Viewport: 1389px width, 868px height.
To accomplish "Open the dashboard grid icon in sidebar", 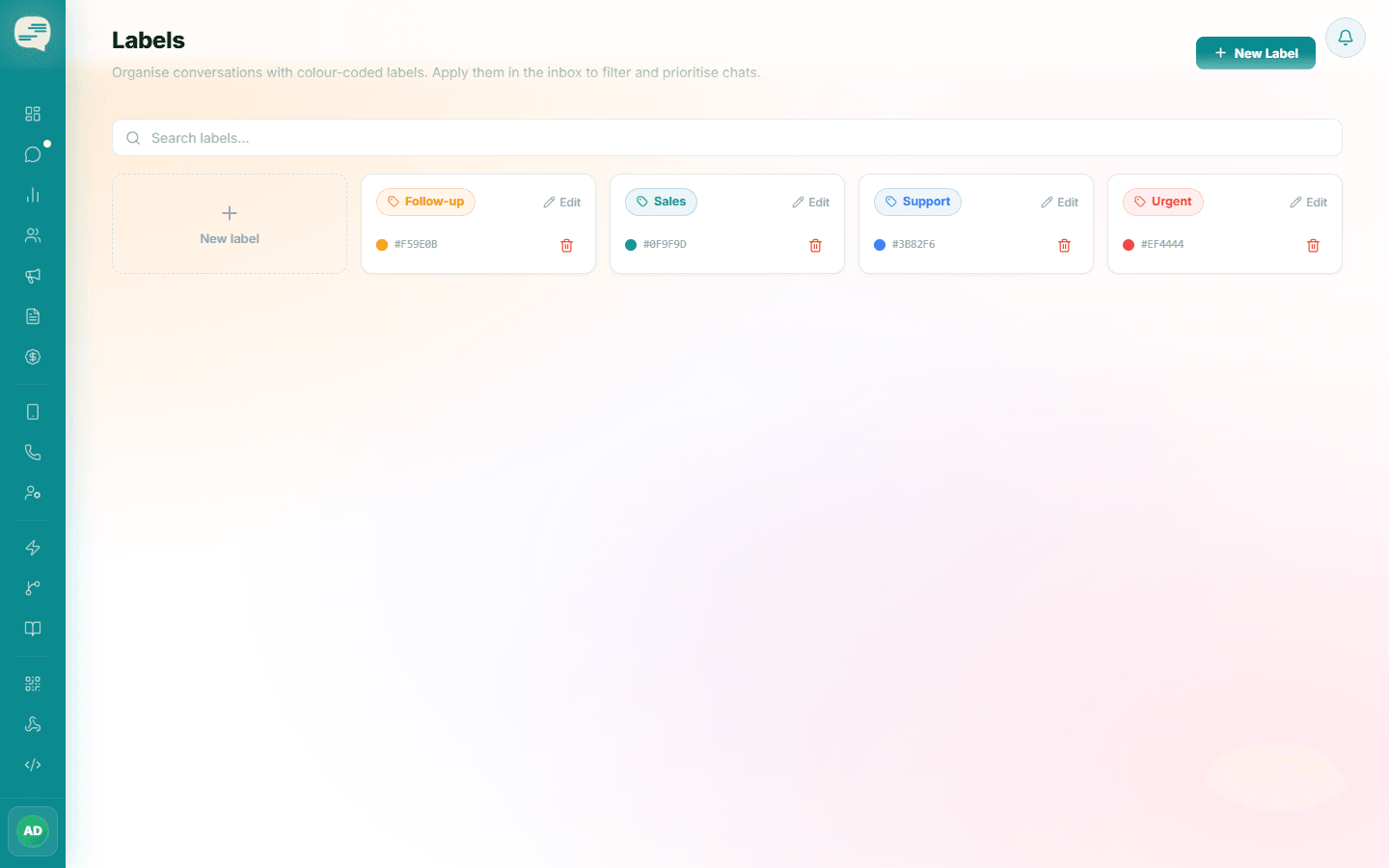I will tap(33, 114).
